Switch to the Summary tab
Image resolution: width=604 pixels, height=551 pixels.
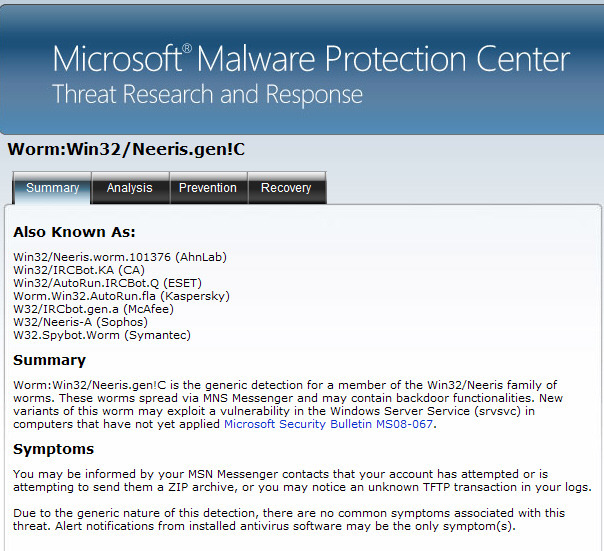(x=52, y=188)
